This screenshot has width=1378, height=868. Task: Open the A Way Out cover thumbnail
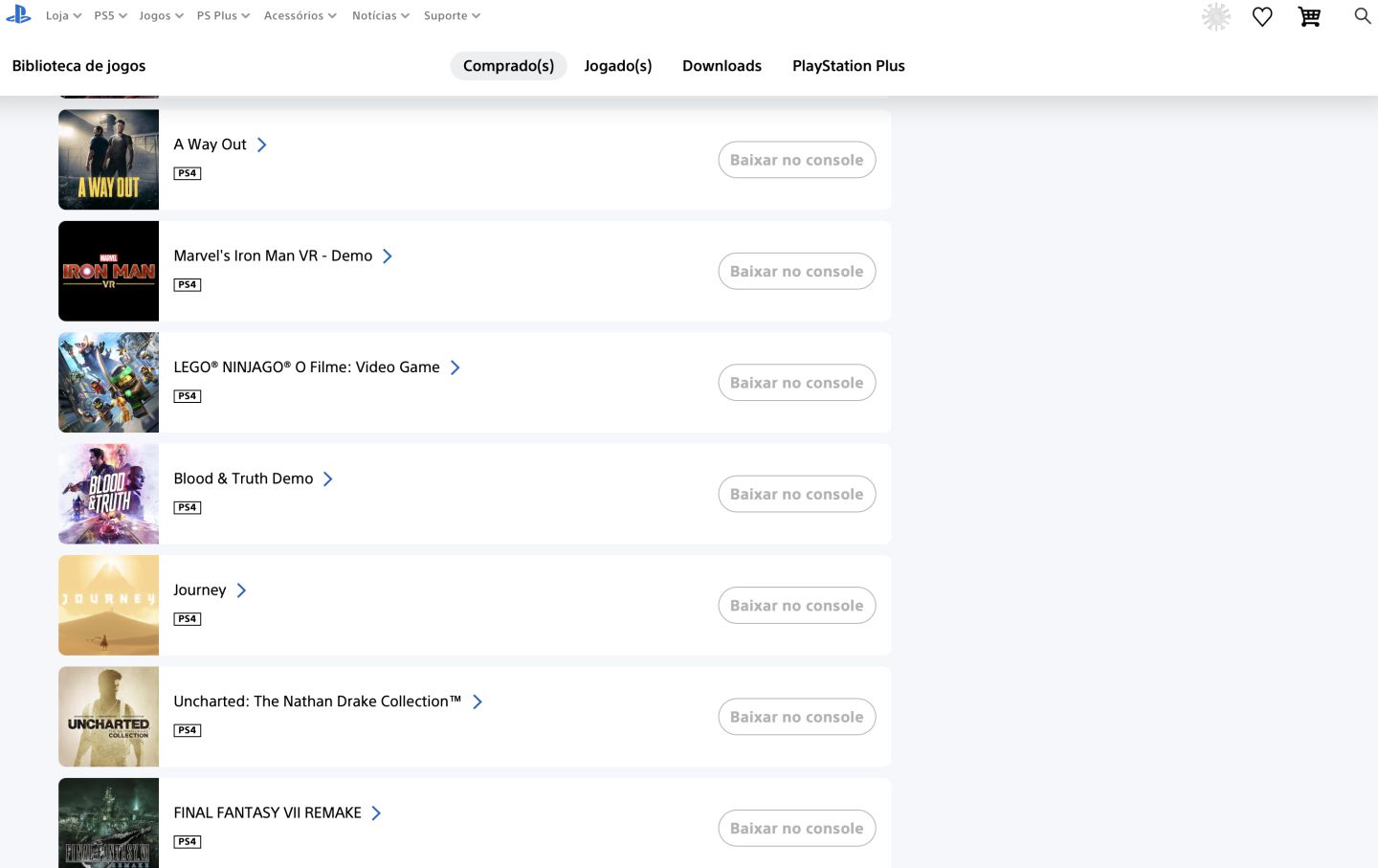pos(108,160)
